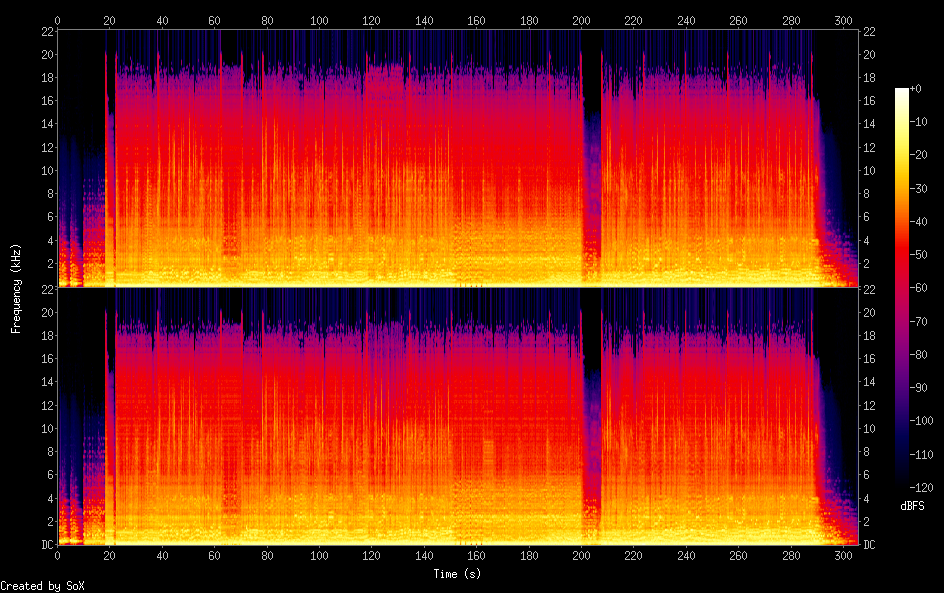
Task: Click the DC label on the right frequency axis
Action: coord(869,545)
